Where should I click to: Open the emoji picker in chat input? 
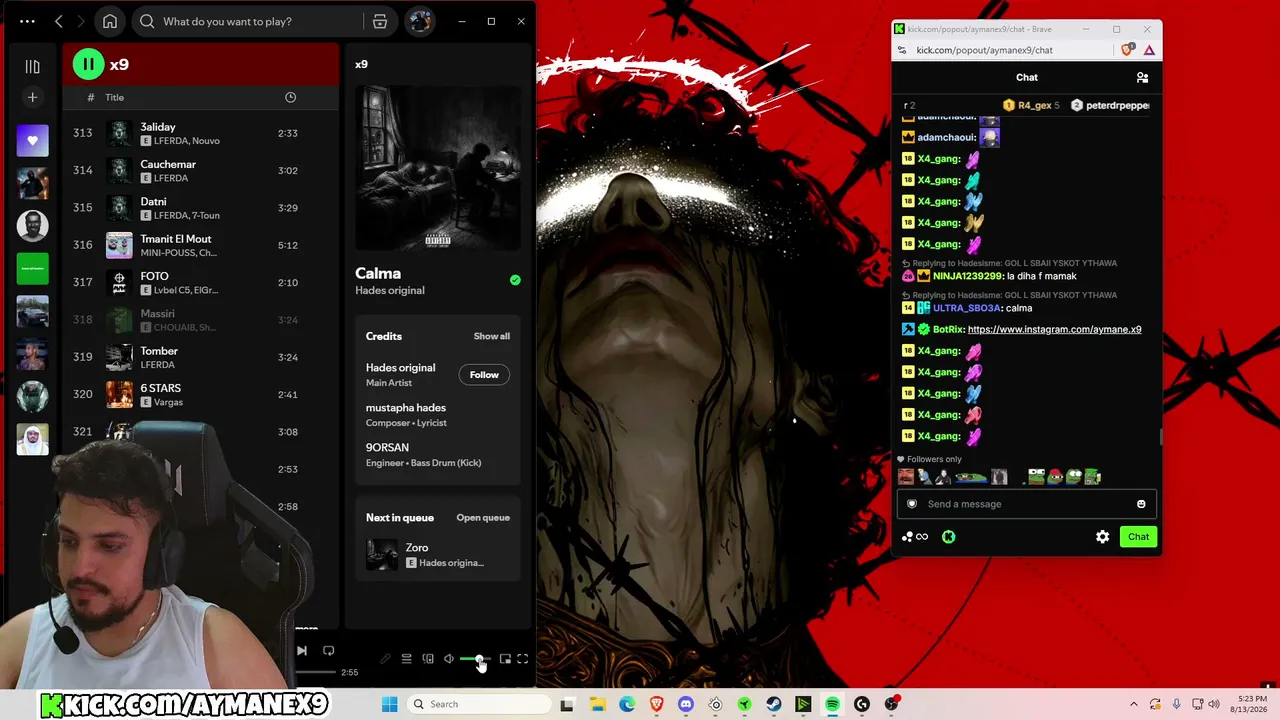coord(1141,504)
